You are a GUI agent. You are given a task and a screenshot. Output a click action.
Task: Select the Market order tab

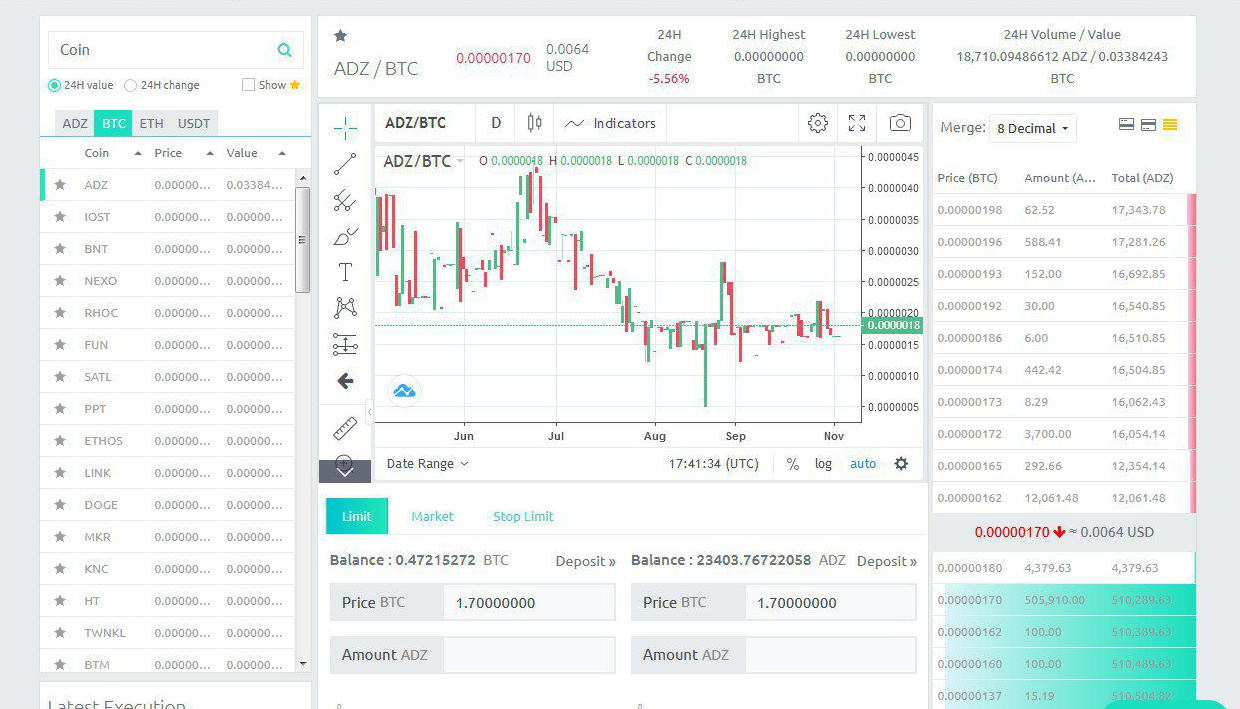coord(432,516)
